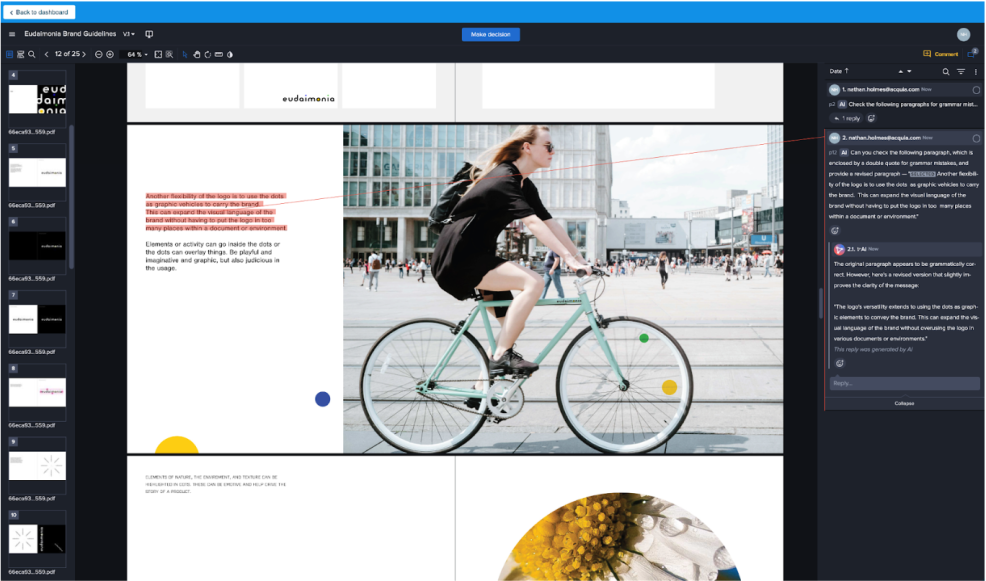Open the V.1 version dropdown
This screenshot has width=986, height=581.
[x=129, y=35]
